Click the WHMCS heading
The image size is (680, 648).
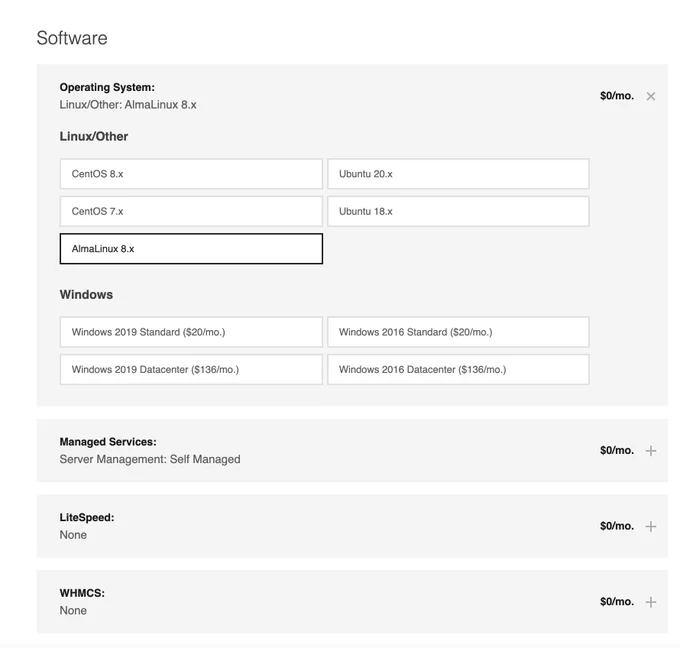(82, 593)
